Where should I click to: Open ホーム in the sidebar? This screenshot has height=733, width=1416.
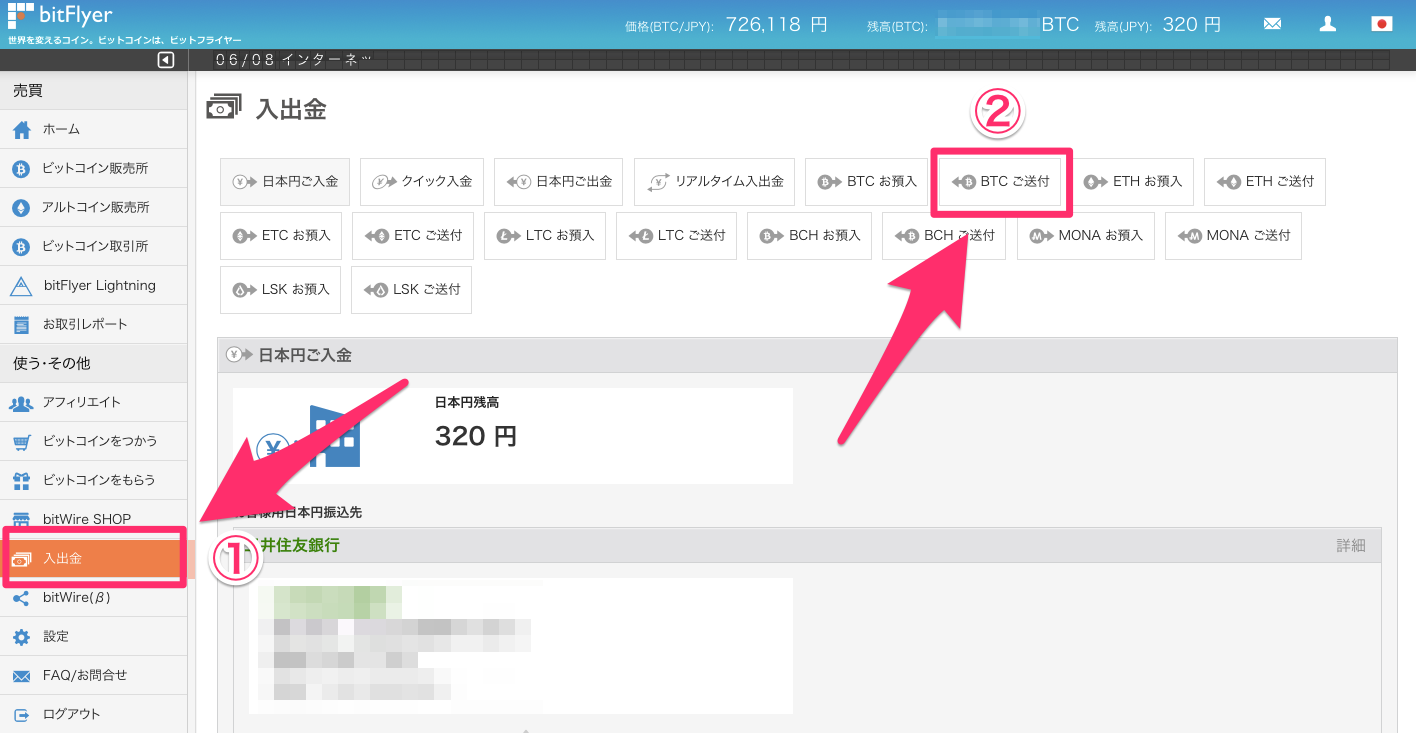[x=61, y=129]
